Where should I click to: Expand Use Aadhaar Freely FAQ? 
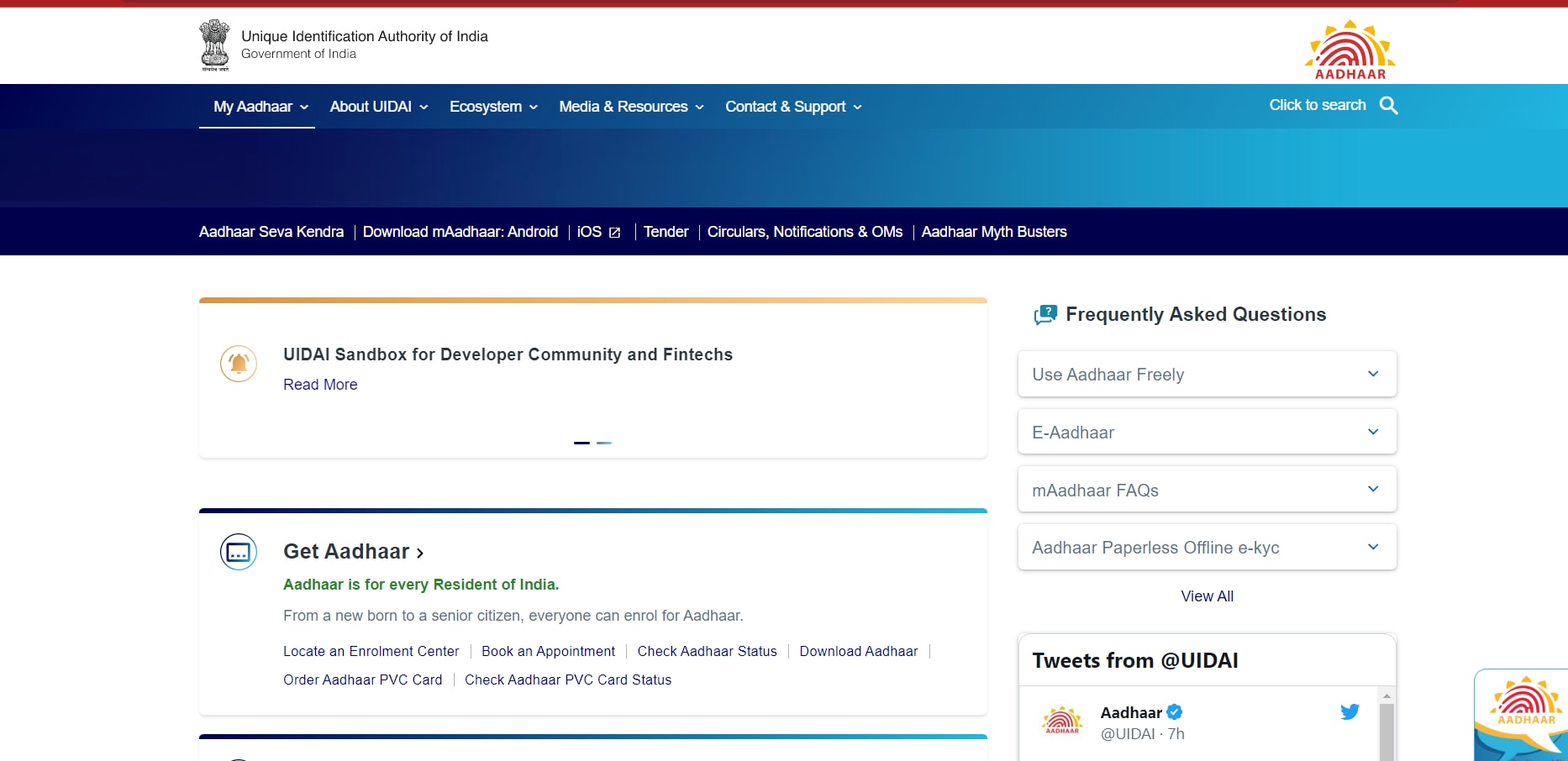pyautogui.click(x=1208, y=374)
